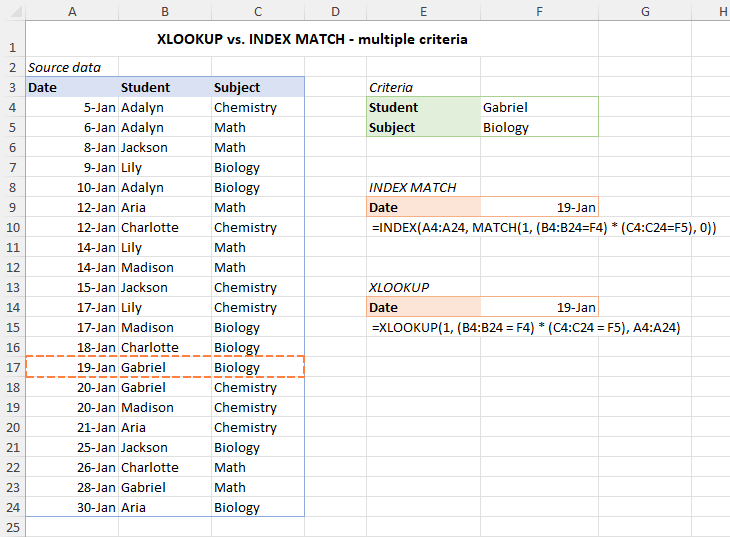This screenshot has height=537, width=730.
Task: Select '15-Jan' date cell
Action: (72, 288)
